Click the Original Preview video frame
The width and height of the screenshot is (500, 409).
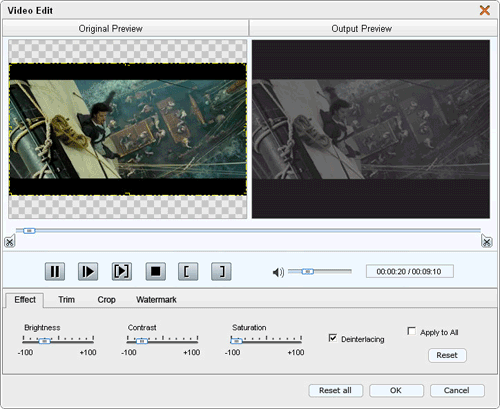(128, 129)
